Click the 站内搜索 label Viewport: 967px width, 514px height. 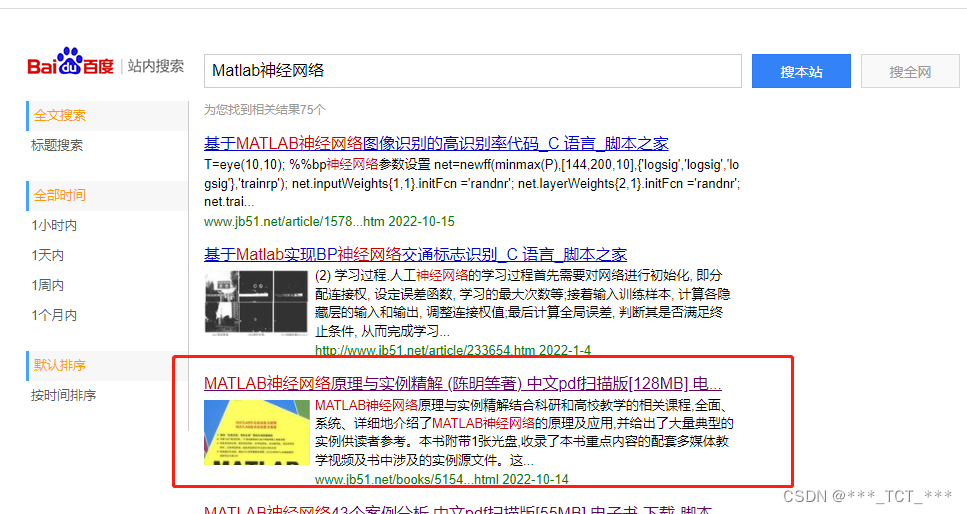click(x=155, y=66)
